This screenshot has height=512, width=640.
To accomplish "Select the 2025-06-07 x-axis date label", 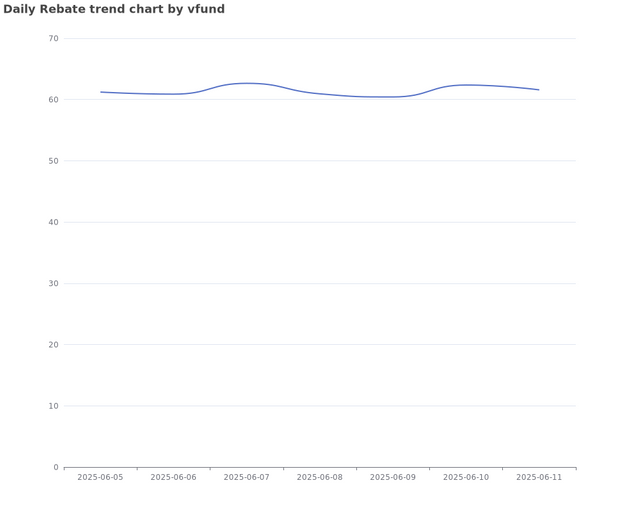I will coord(246,478).
